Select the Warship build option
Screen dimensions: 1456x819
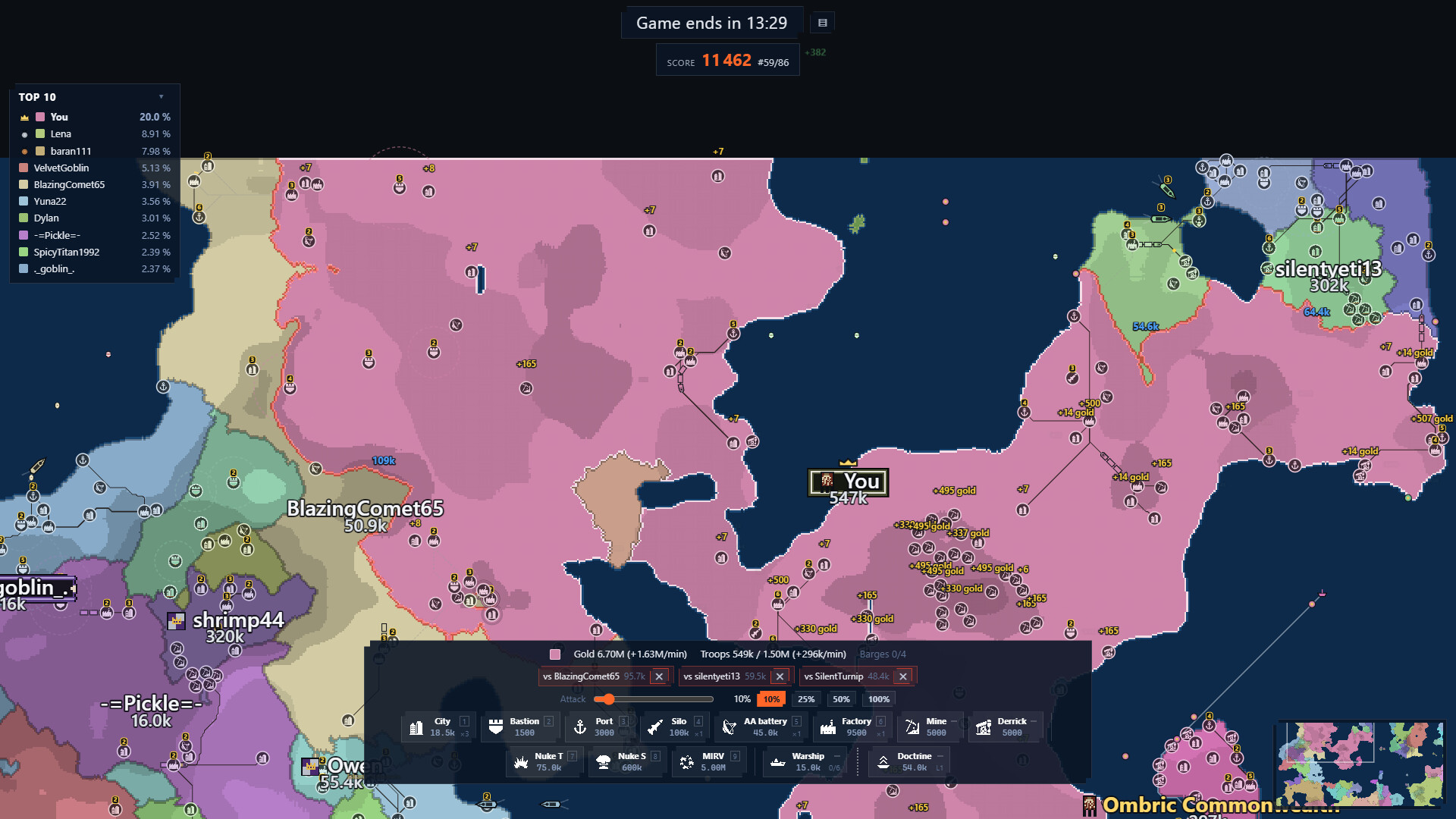[x=804, y=761]
